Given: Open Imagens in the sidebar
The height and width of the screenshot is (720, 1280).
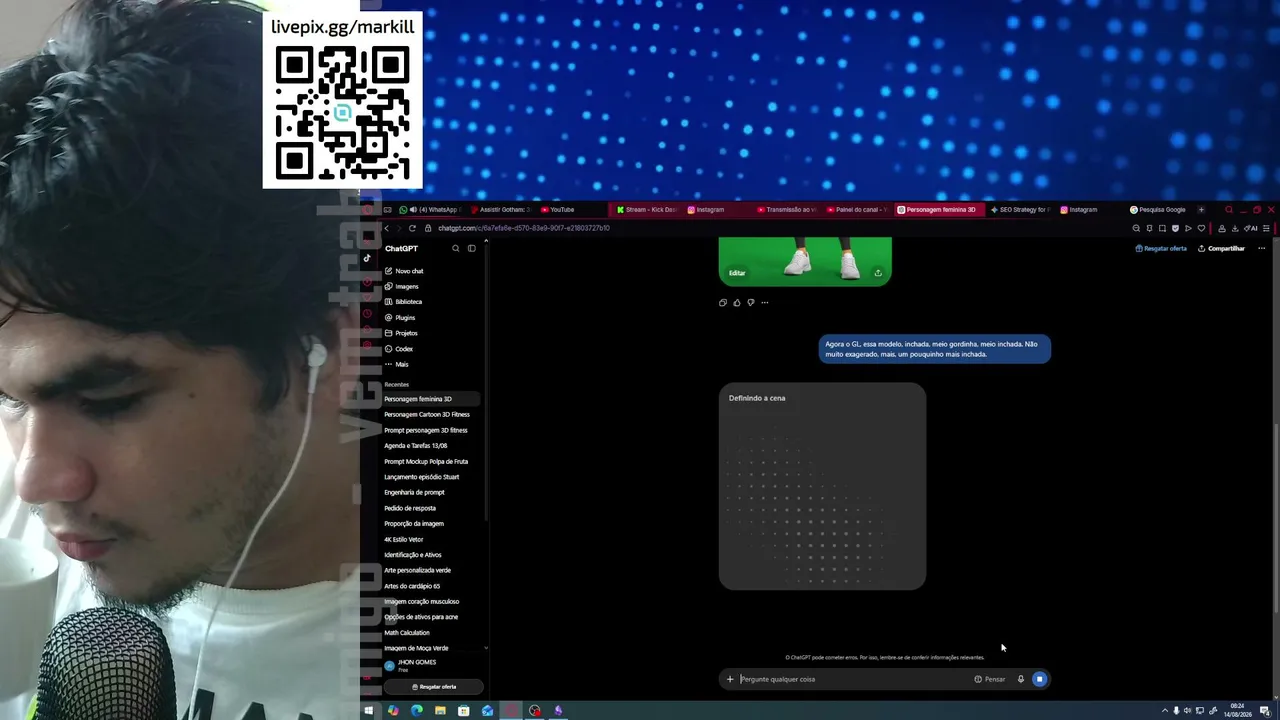Looking at the screenshot, I should [402, 287].
